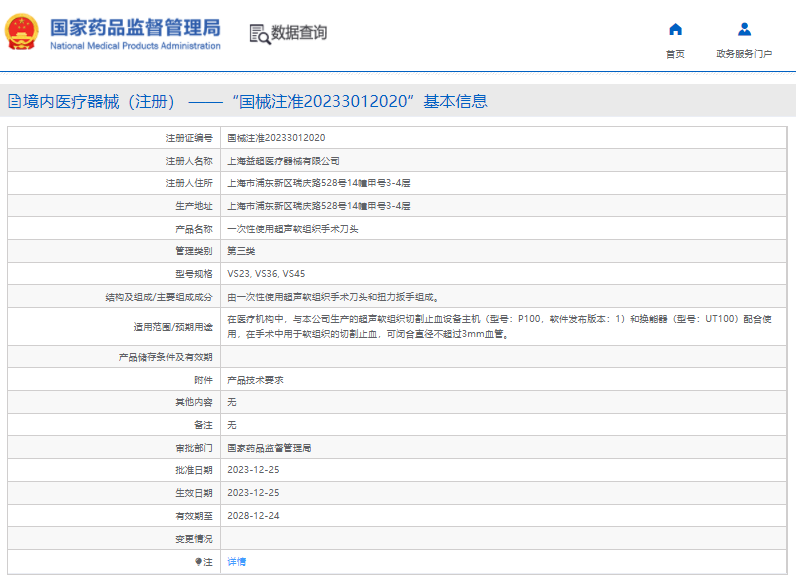Click 注册人住所 label cell

pyautogui.click(x=114, y=183)
